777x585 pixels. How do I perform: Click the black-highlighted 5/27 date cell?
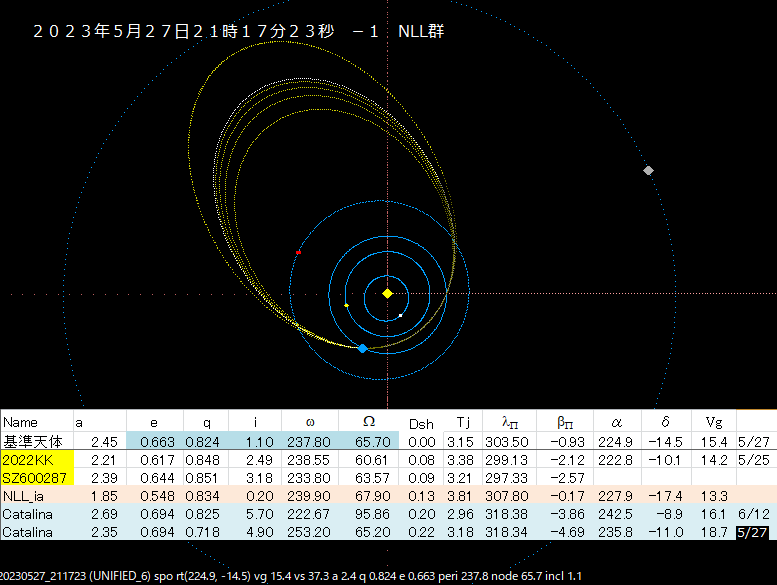tap(753, 533)
